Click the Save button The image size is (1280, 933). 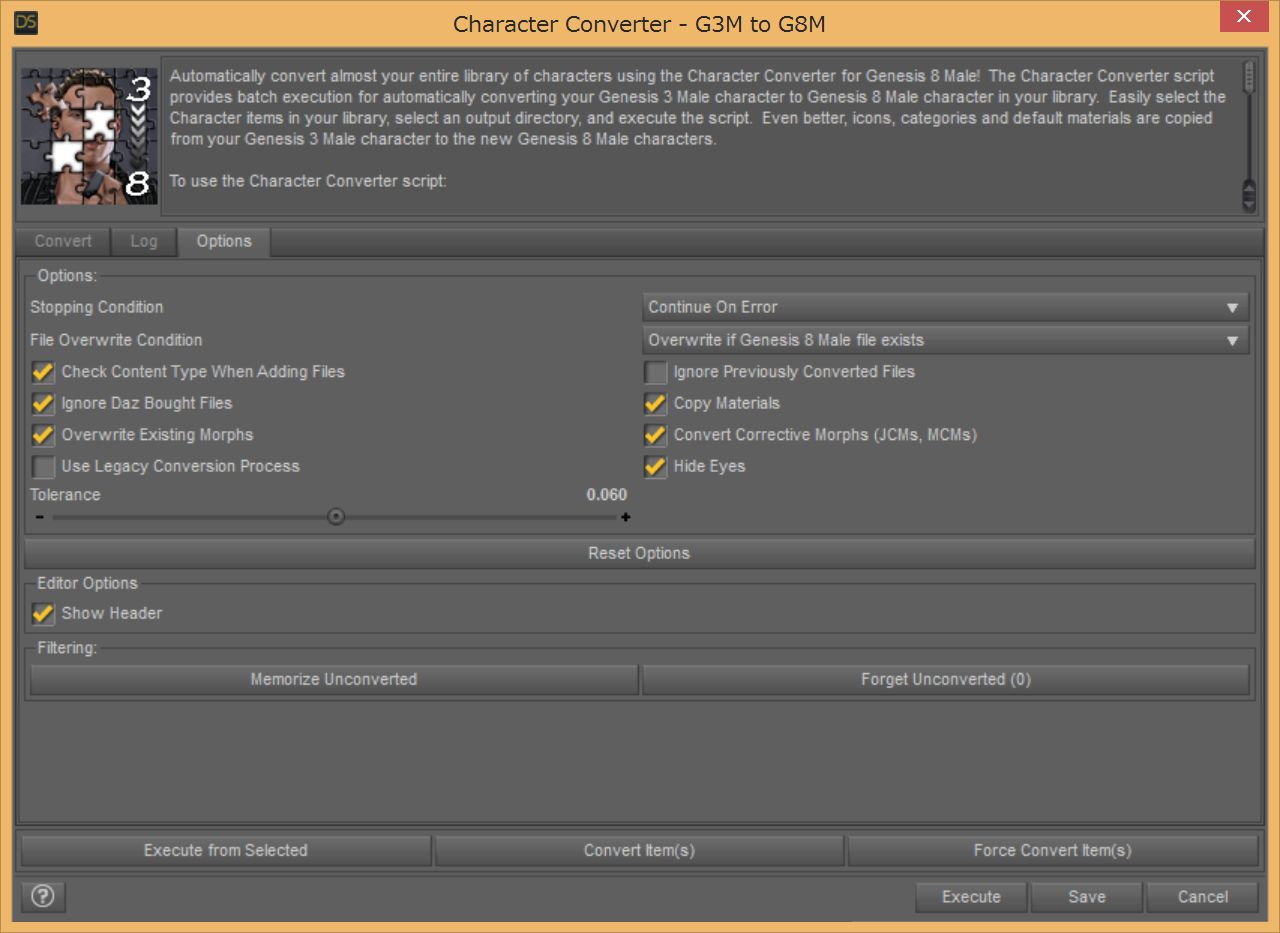(x=1087, y=897)
